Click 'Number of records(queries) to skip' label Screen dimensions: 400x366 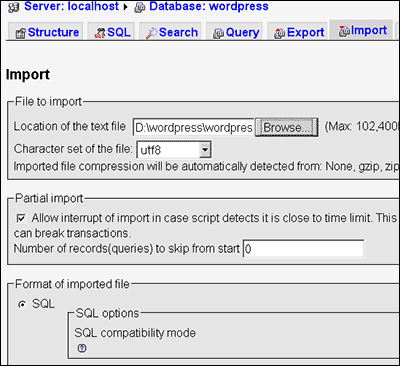[x=126, y=248]
